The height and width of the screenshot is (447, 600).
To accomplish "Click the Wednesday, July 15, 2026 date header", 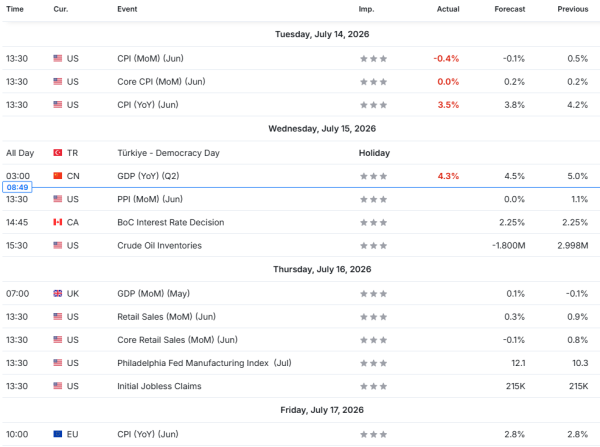I will point(322,129).
